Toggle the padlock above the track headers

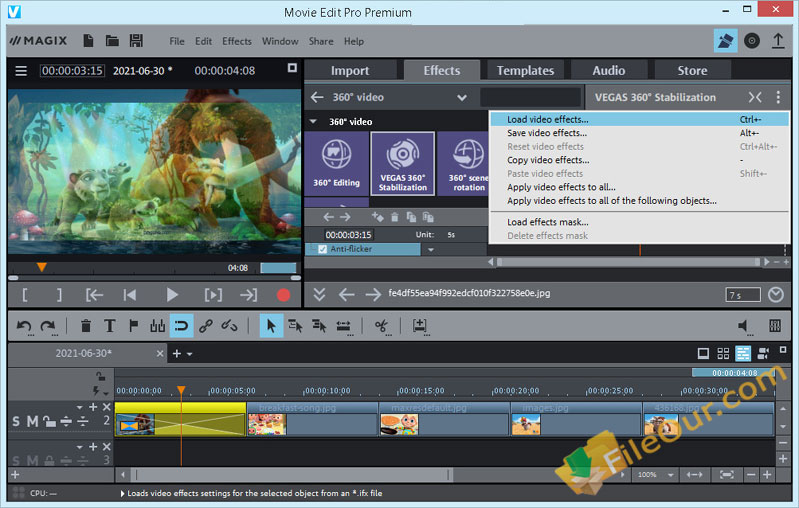point(101,376)
